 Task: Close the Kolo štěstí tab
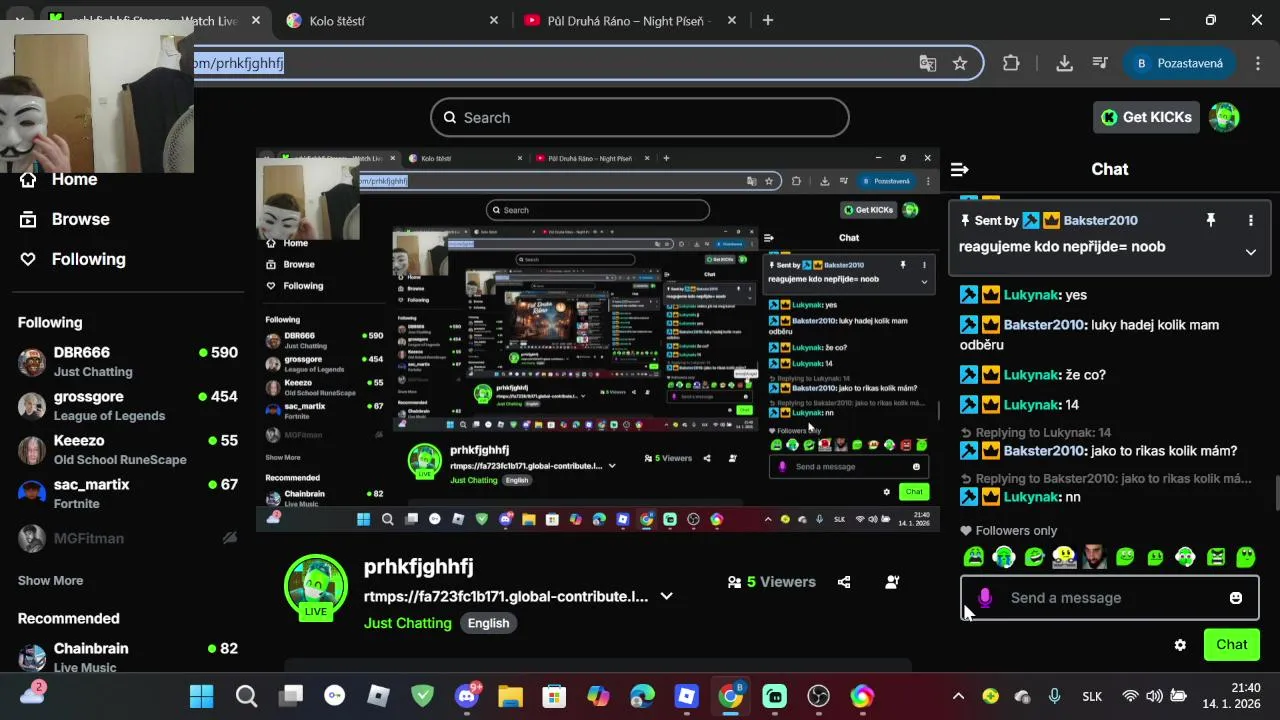click(x=494, y=20)
